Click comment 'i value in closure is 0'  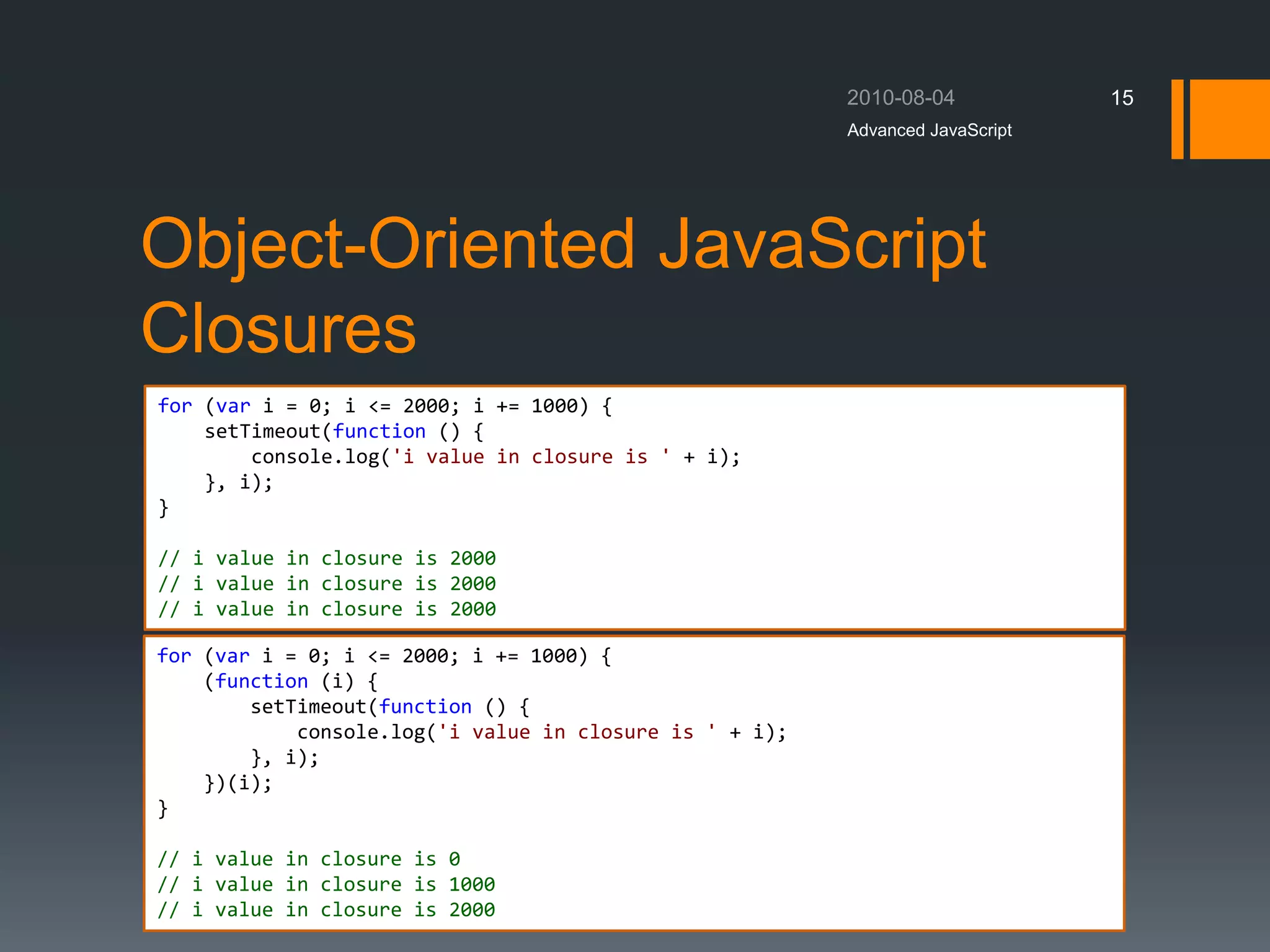point(309,859)
